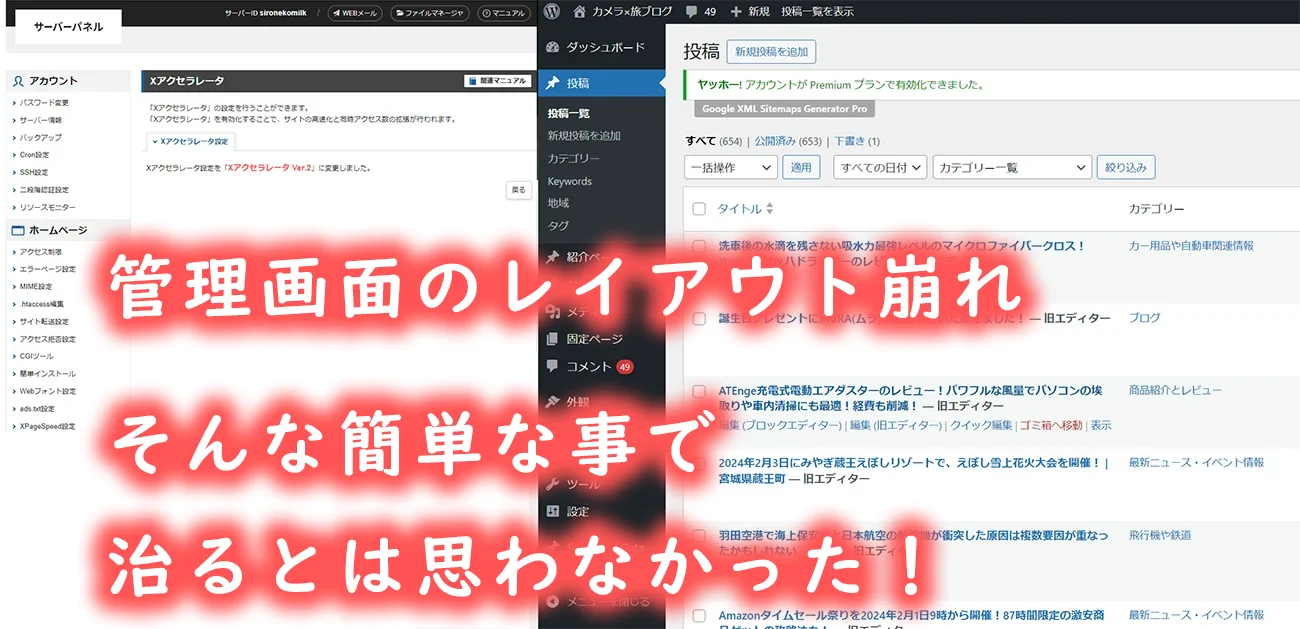Screen dimensions: 1300x629
Task: Select 地域 in the 投稿 submenu
Action: (558, 203)
